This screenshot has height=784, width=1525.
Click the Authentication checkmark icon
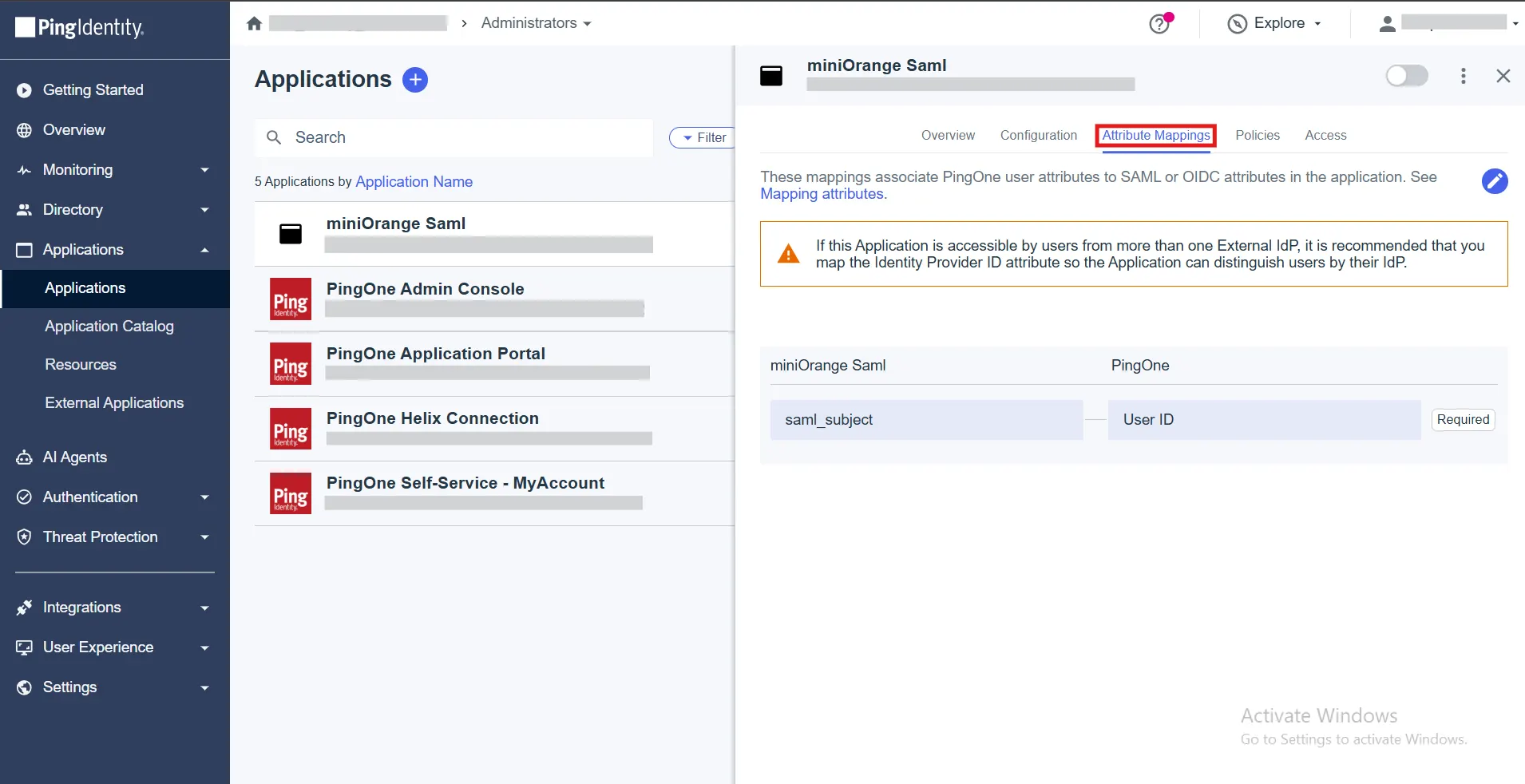(25, 497)
